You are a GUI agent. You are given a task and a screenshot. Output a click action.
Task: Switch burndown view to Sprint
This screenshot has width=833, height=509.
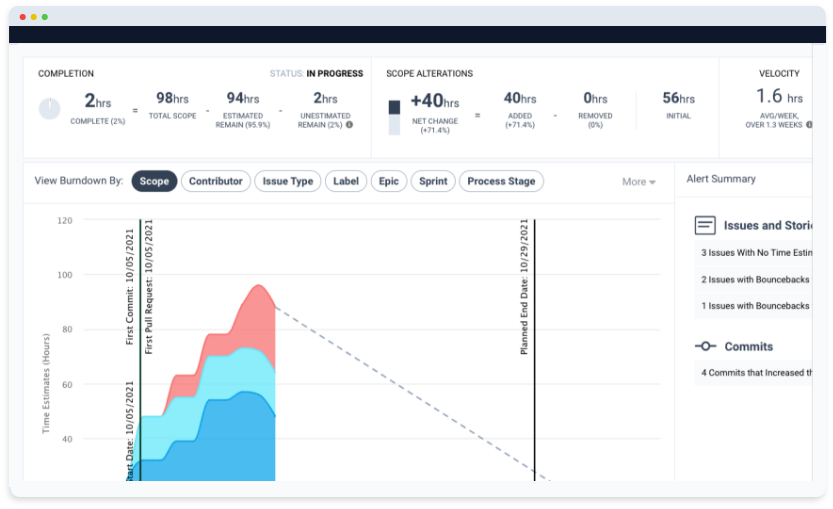433,181
